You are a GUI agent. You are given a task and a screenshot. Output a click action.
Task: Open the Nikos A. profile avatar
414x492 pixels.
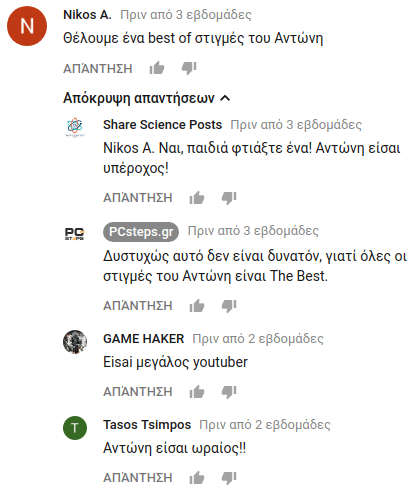click(x=27, y=26)
